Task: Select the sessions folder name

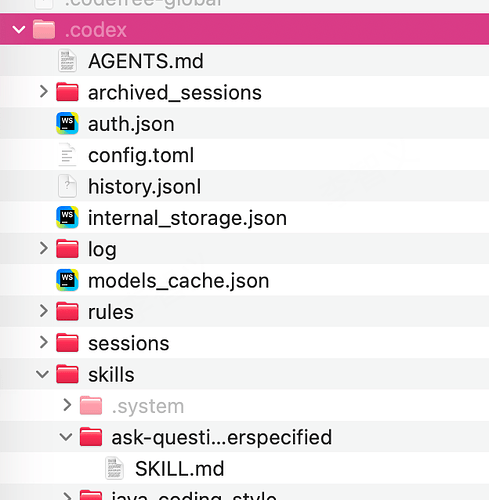Action: click(128, 344)
